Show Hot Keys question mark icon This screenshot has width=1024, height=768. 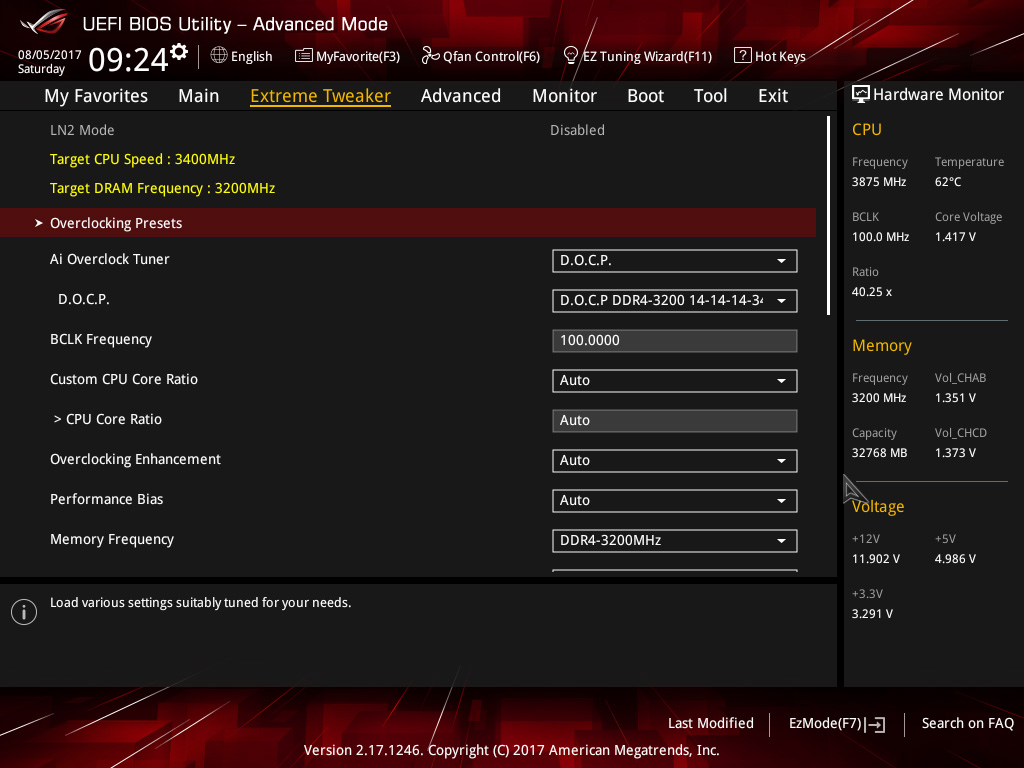(743, 56)
